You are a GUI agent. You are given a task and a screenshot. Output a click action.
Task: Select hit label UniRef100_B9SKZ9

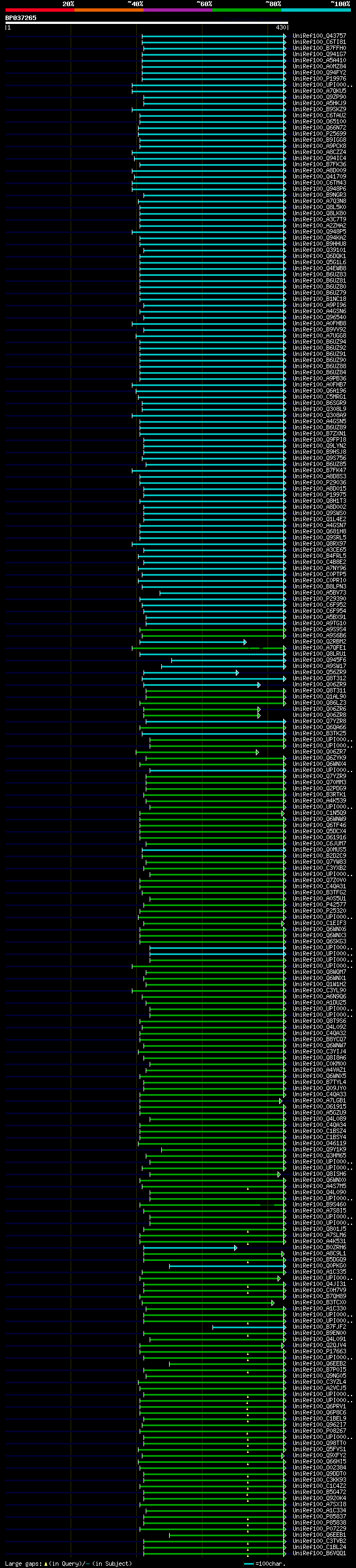(319, 109)
